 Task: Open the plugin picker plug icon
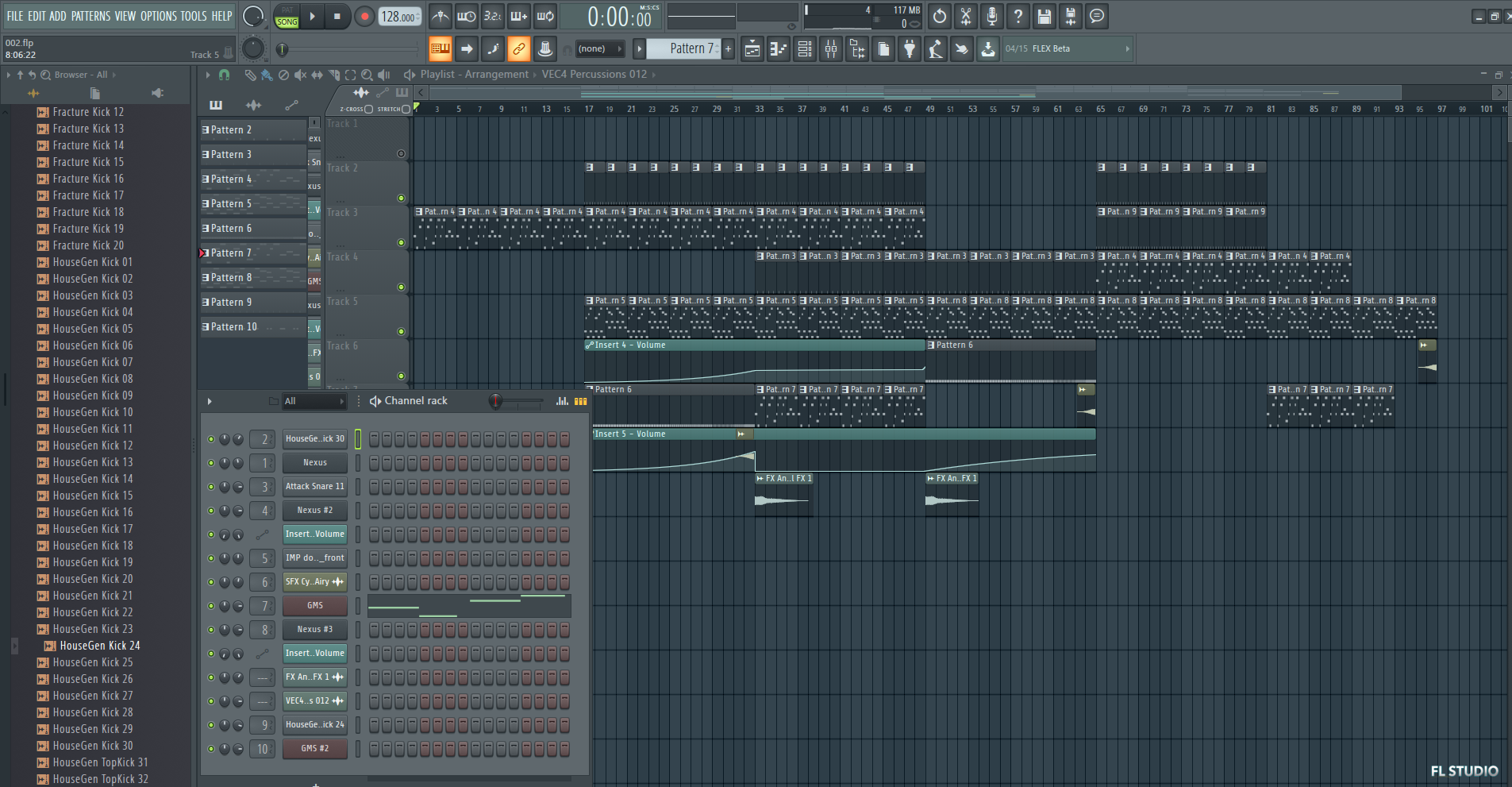point(910,49)
